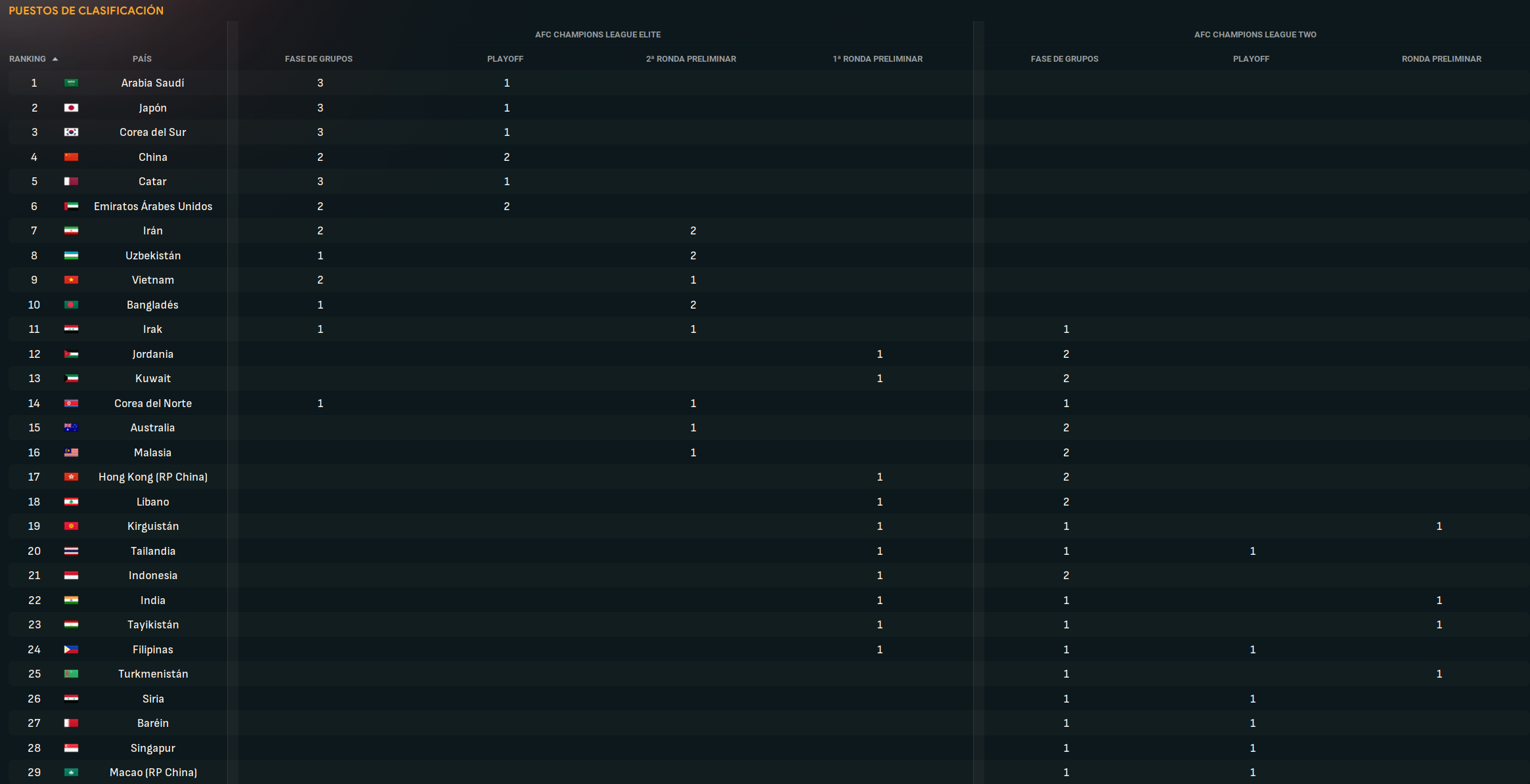Click the Singapore flag icon

coord(71,748)
